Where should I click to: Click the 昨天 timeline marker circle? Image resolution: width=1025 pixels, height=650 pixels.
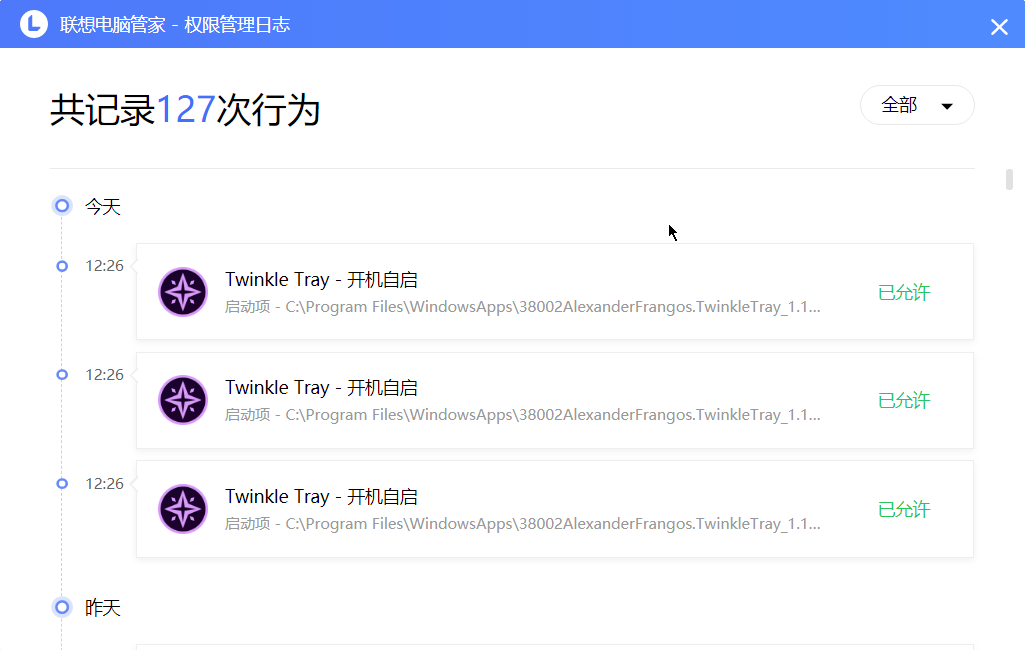coord(62,607)
